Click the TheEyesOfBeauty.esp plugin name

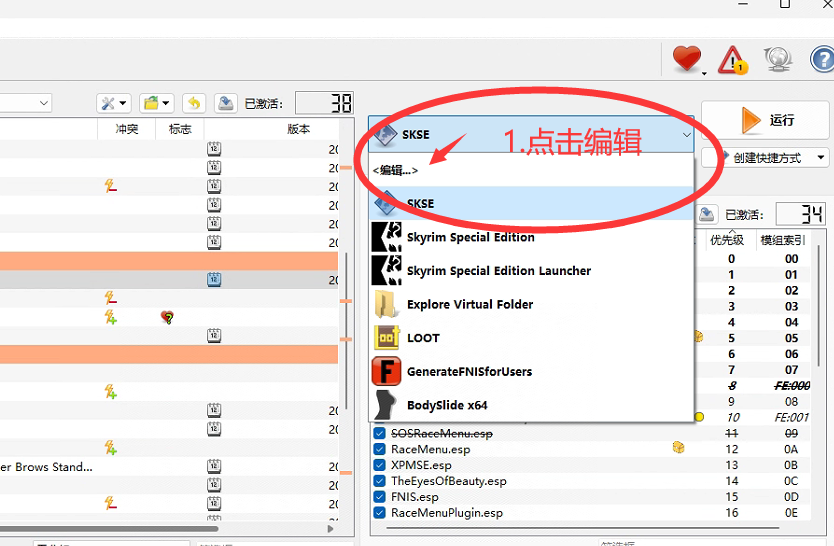448,481
